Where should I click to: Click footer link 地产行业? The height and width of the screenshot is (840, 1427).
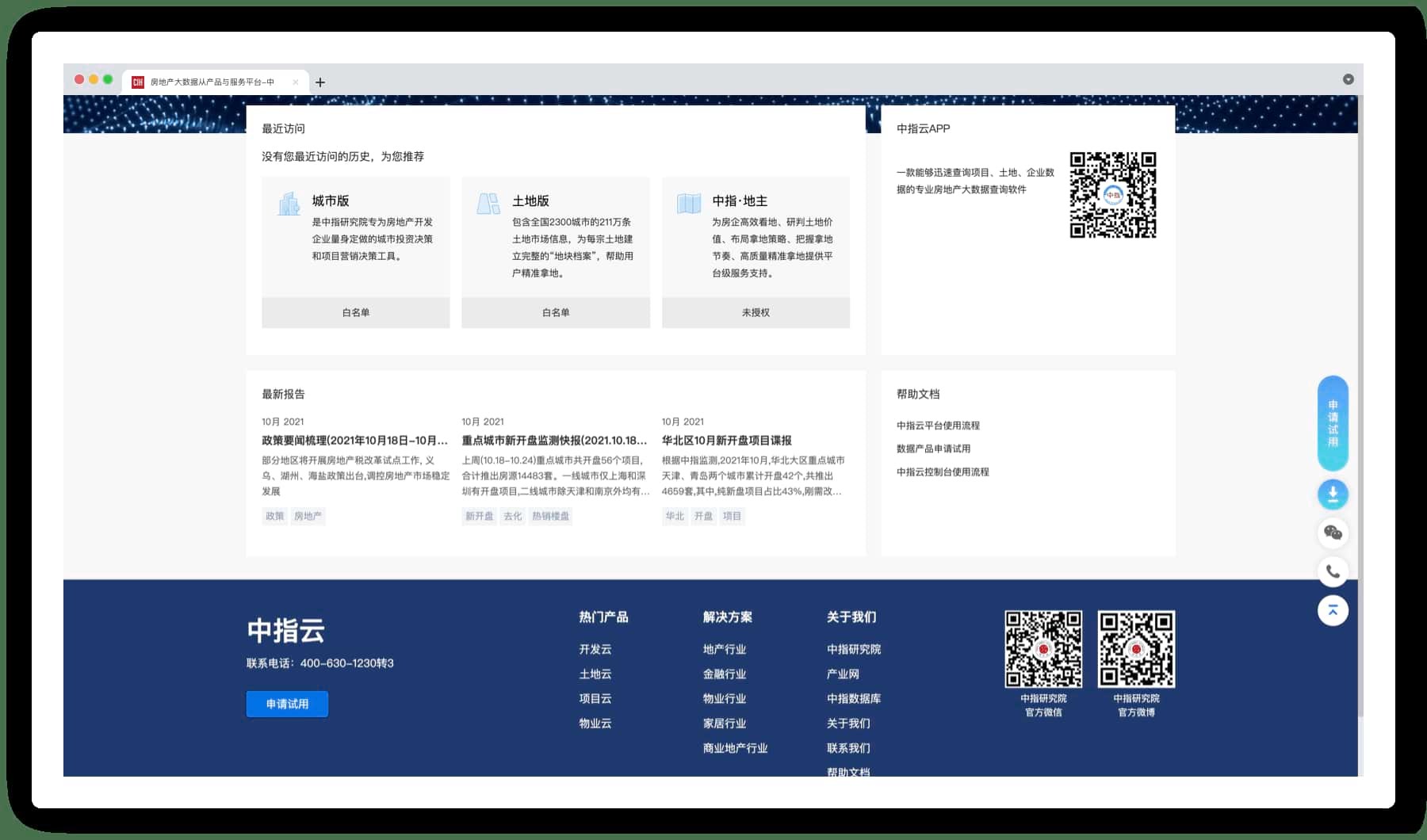tap(725, 649)
